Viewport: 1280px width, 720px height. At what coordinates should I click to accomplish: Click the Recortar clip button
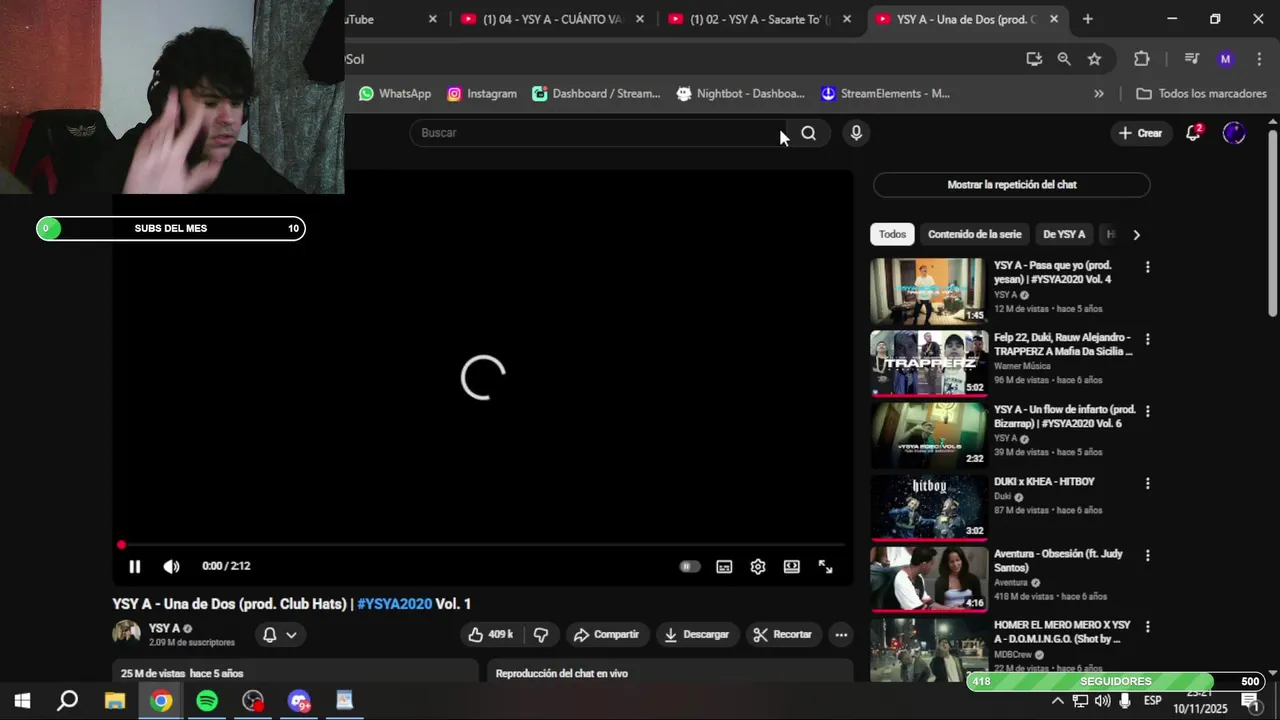[782, 635]
